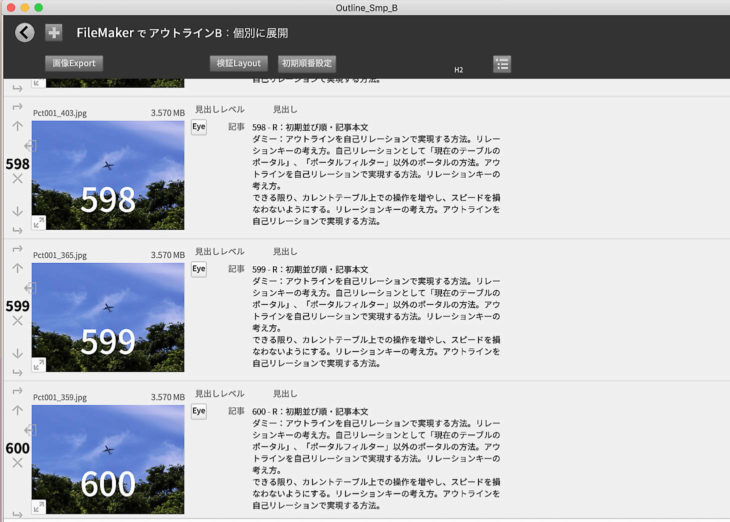Toggle the Eye button for record 600
Screen dimensions: 730x522
coord(199,411)
